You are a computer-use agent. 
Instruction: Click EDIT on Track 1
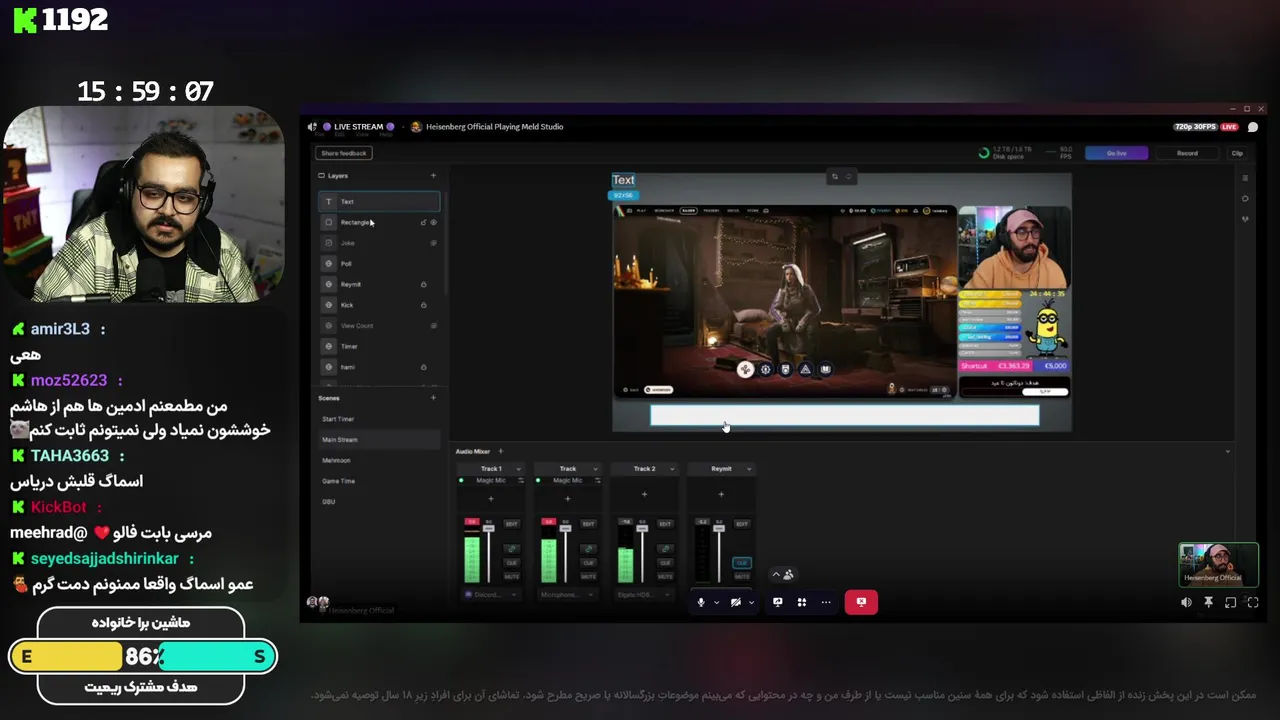pos(512,524)
